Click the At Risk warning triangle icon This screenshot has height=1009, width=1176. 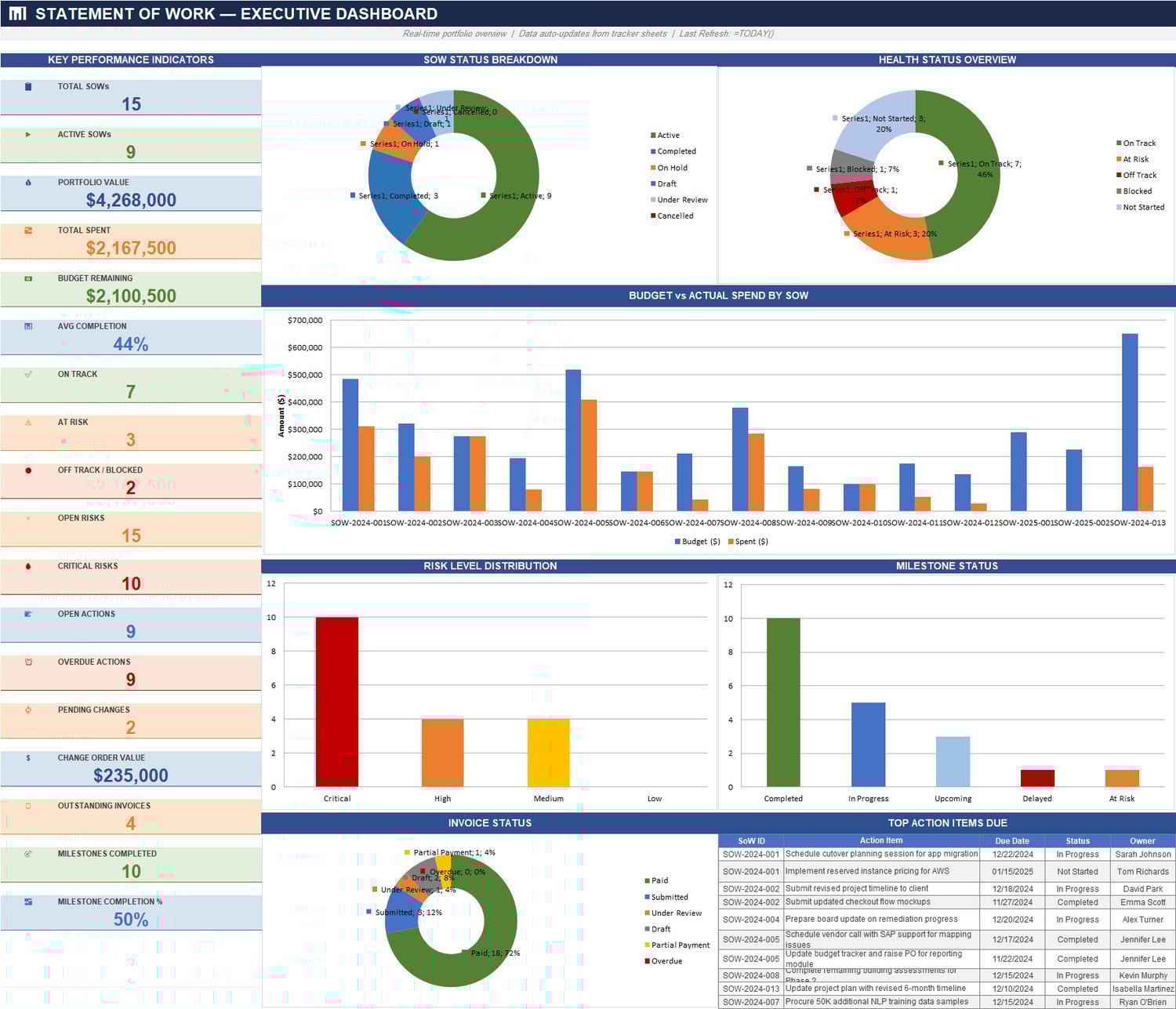tap(28, 422)
